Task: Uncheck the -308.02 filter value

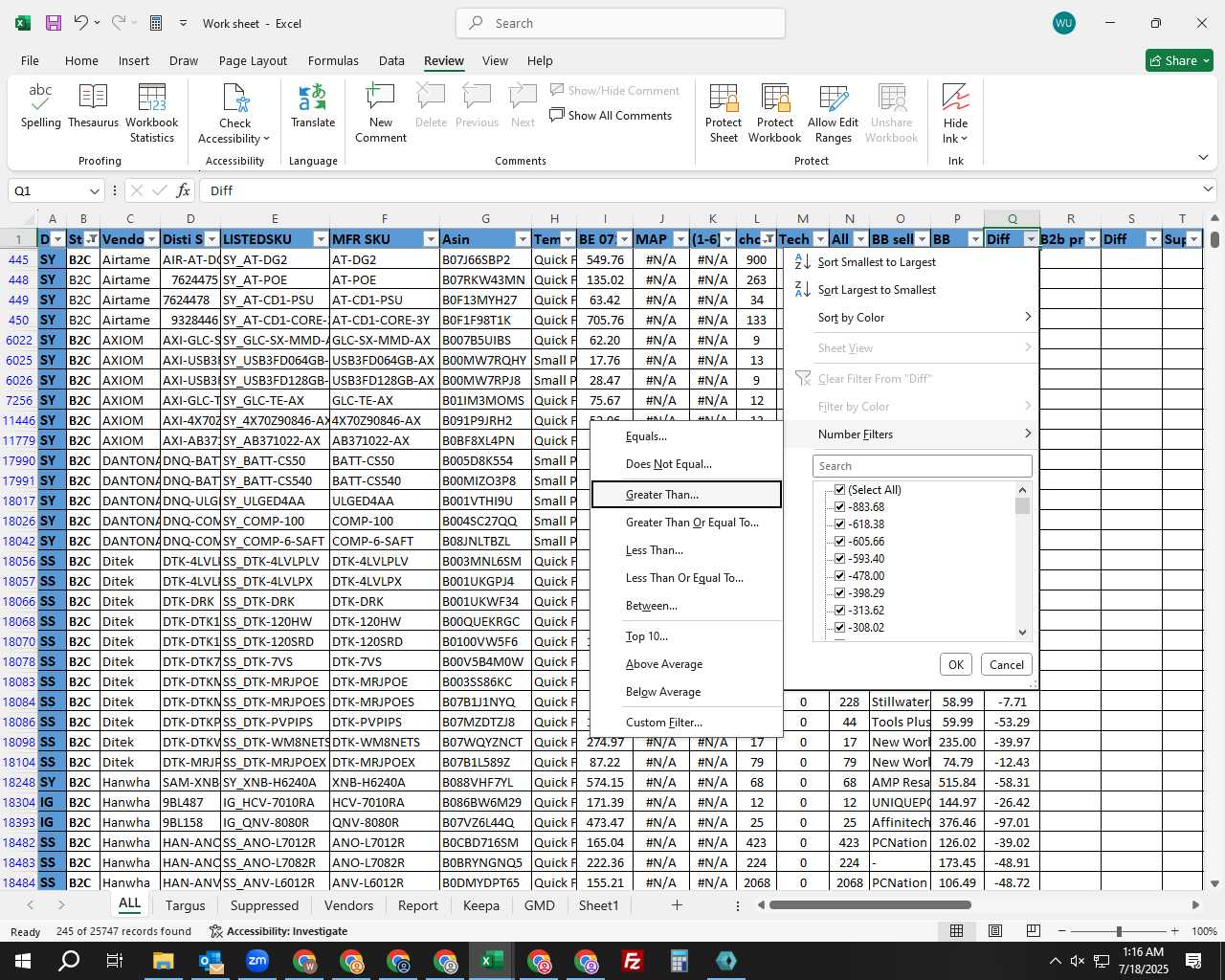Action: [839, 628]
